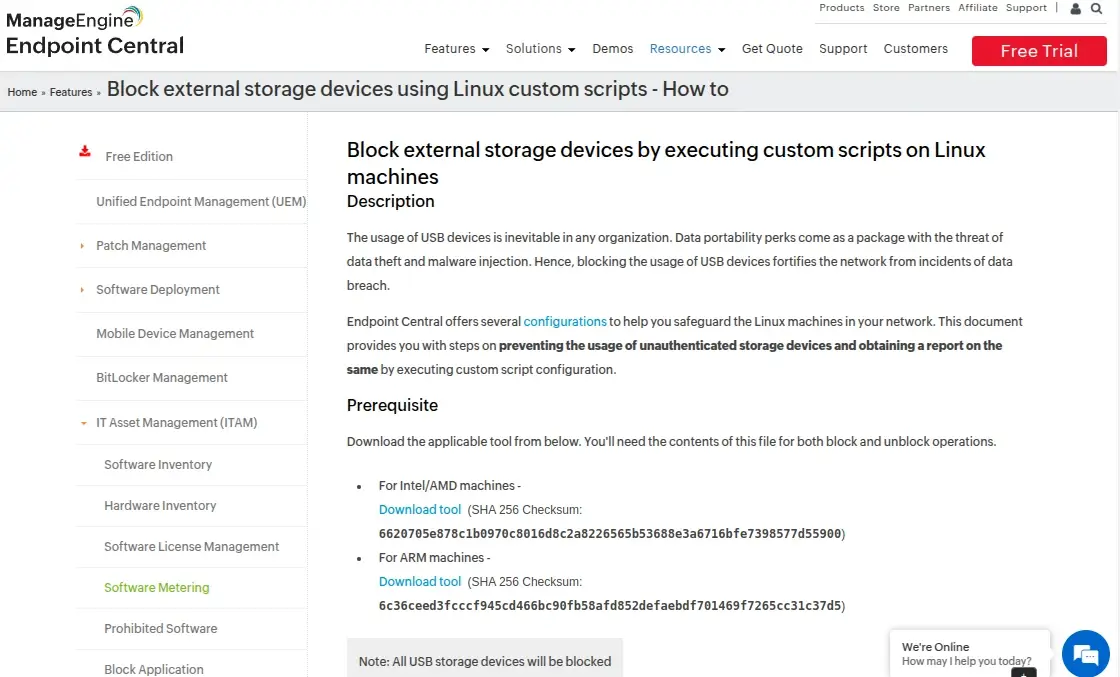Viewport: 1120px width, 677px height.
Task: Expand the Resources dropdown menu
Action: pyautogui.click(x=687, y=49)
